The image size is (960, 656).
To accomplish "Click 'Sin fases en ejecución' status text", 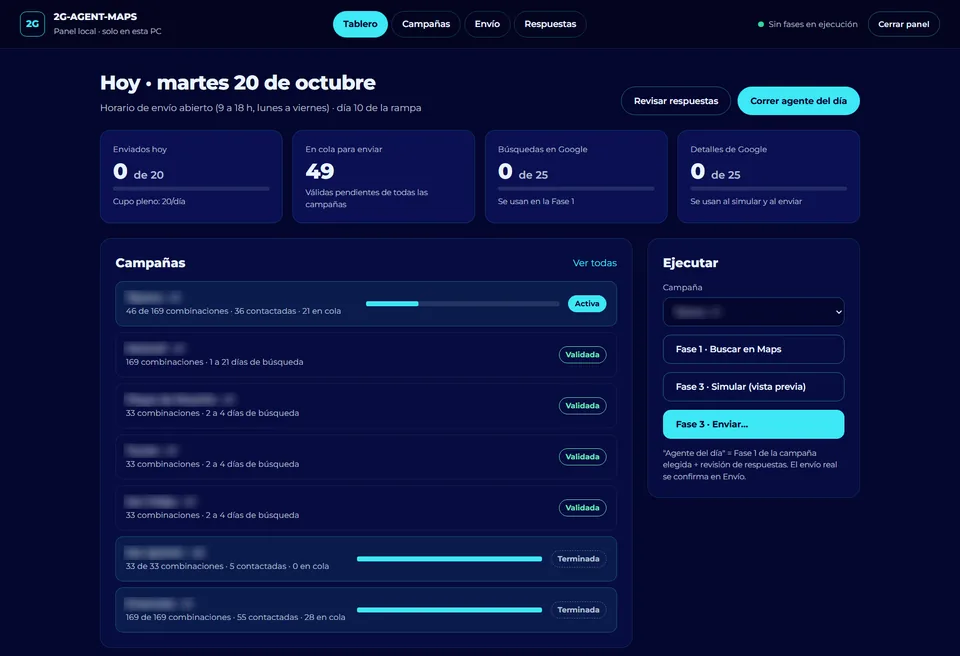I will click(x=813, y=24).
